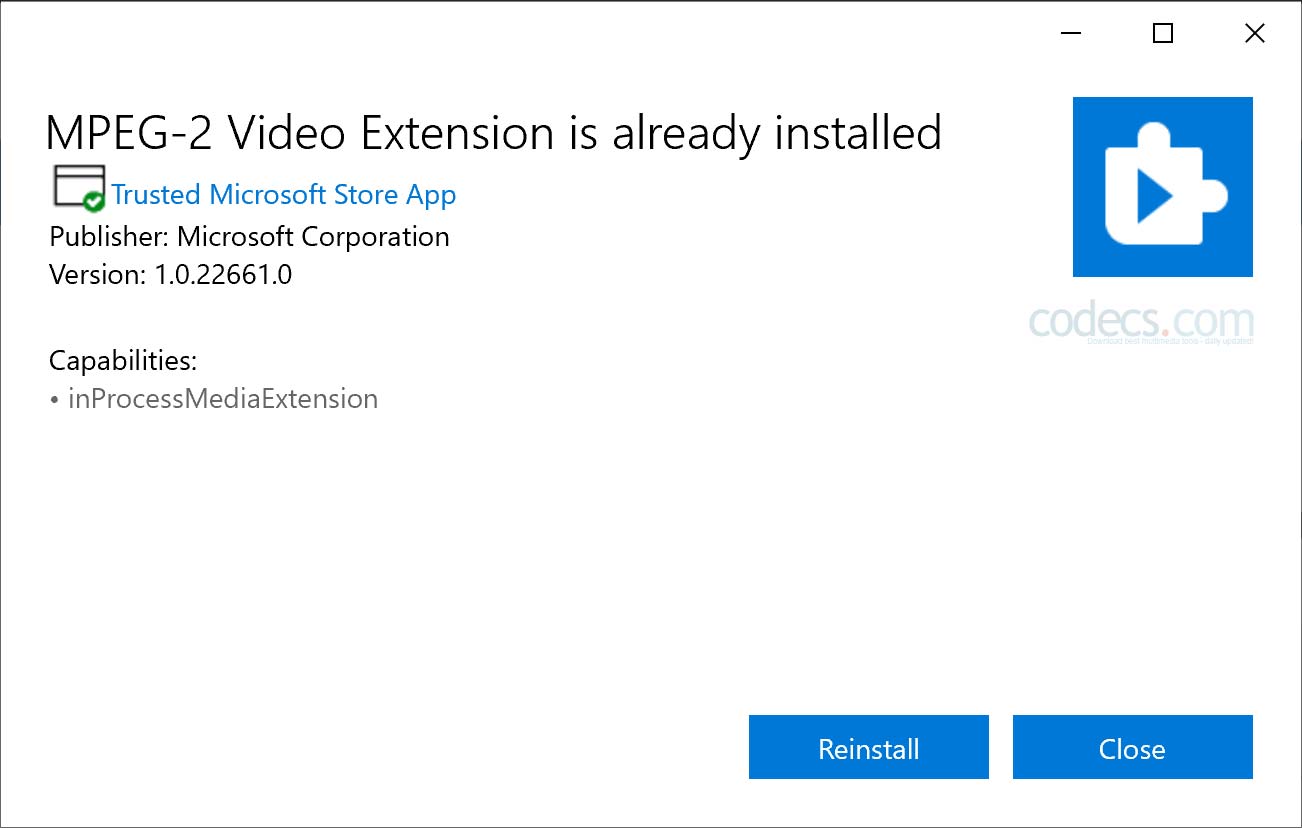
Task: Click the version number 1.0.22661.0
Action: 223,274
